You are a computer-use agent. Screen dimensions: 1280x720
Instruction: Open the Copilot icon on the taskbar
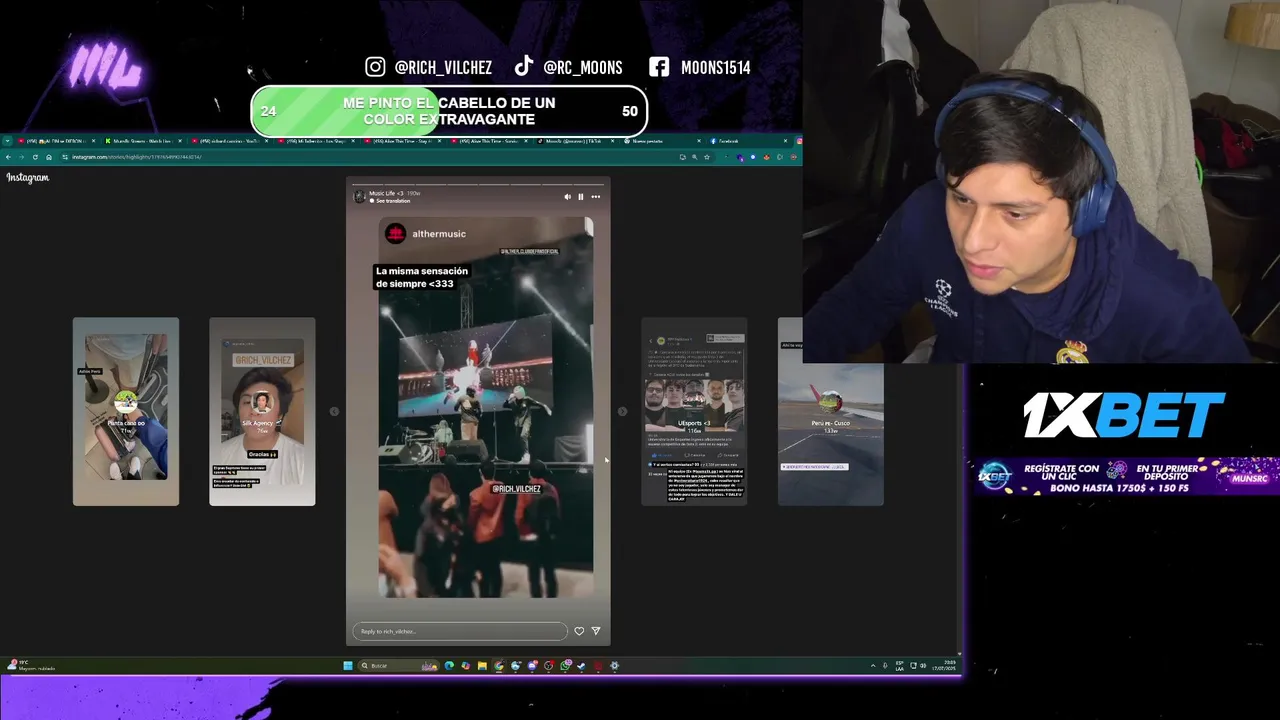pyautogui.click(x=466, y=665)
